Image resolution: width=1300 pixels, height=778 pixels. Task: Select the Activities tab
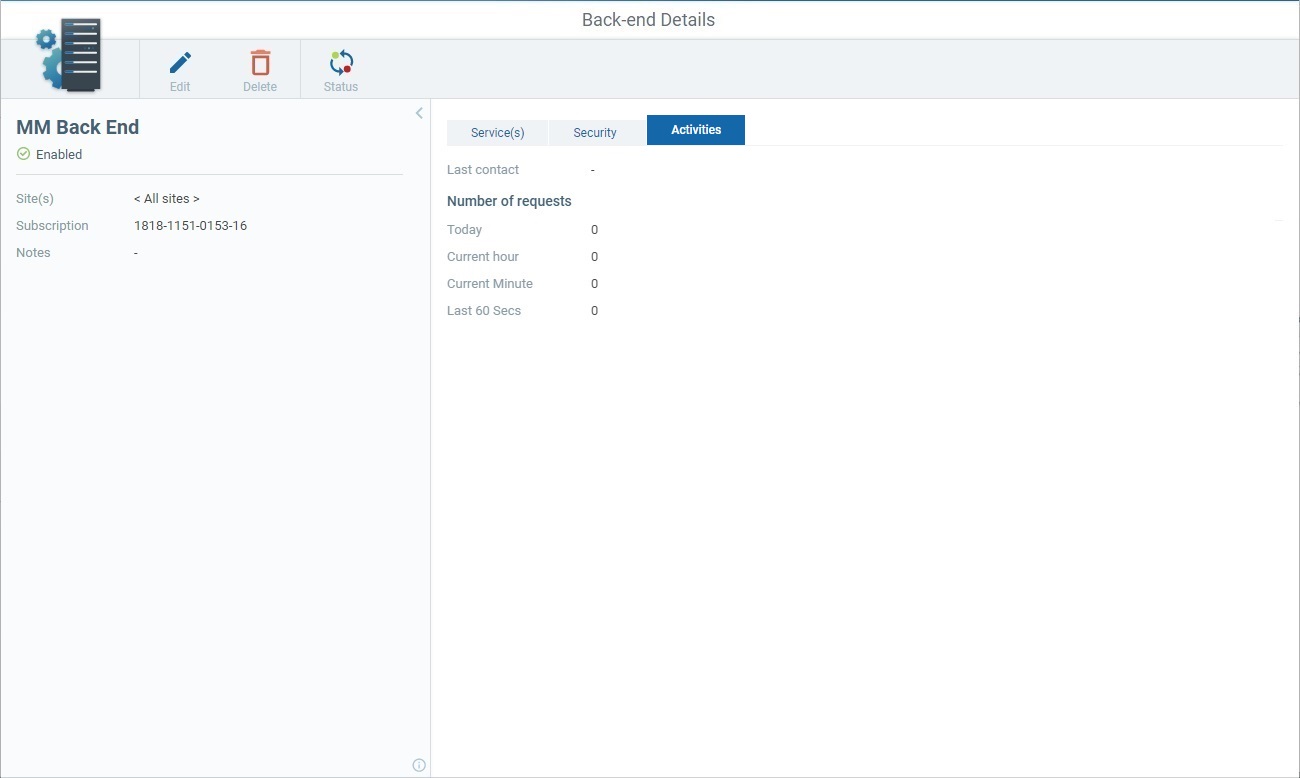tap(695, 129)
